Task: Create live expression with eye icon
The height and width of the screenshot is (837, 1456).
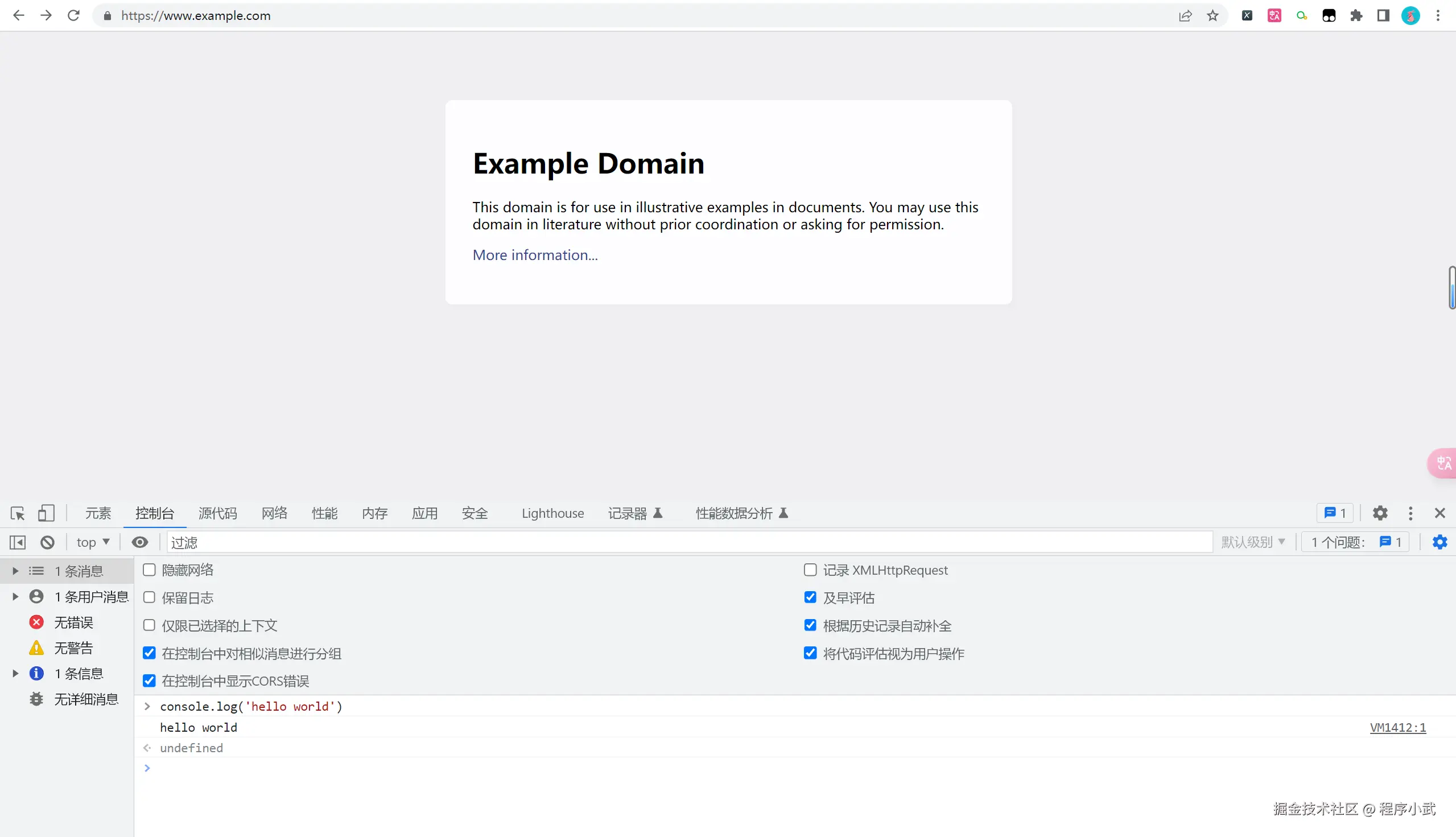Action: click(x=139, y=542)
